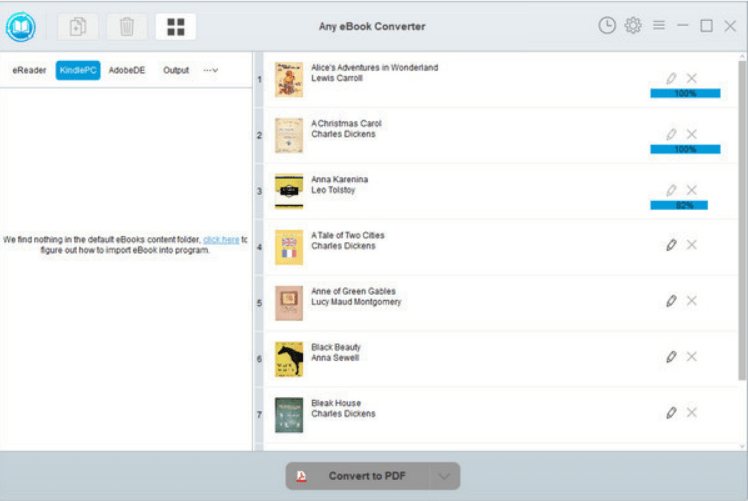Click the Convert to PDF button
Screen dimensions: 748x501
pos(358,476)
